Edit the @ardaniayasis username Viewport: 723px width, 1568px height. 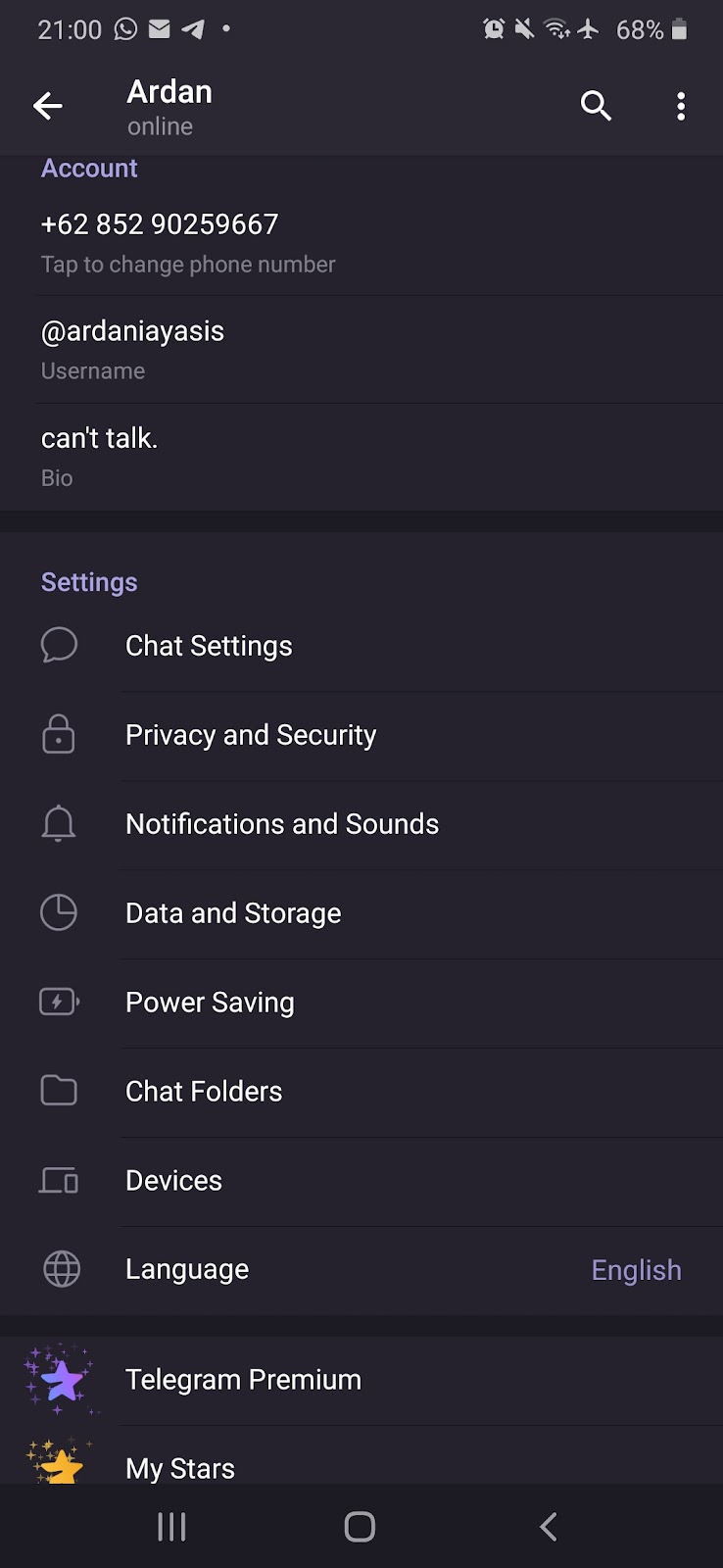click(x=133, y=348)
